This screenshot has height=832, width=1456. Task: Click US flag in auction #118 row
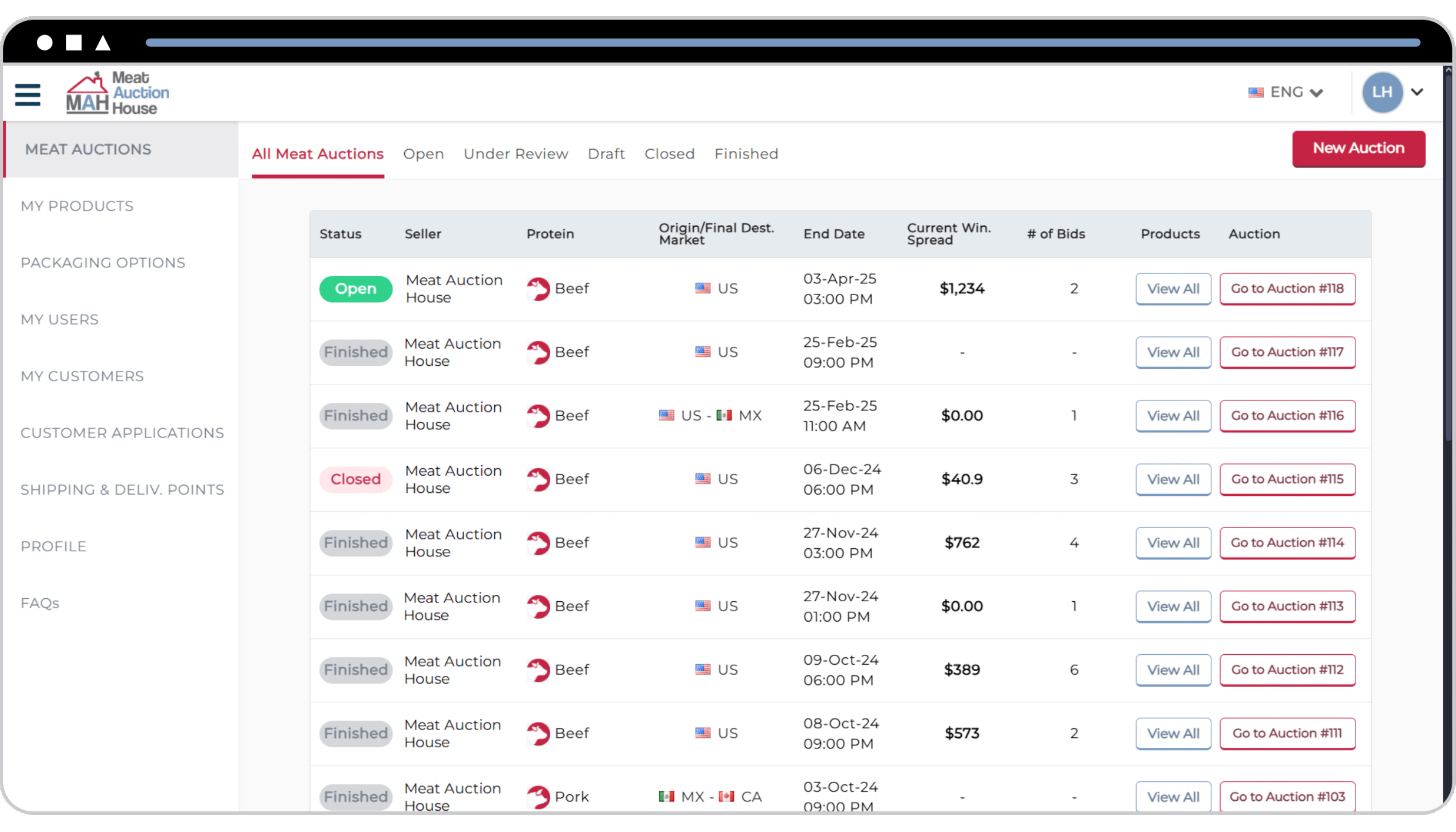pyautogui.click(x=703, y=289)
